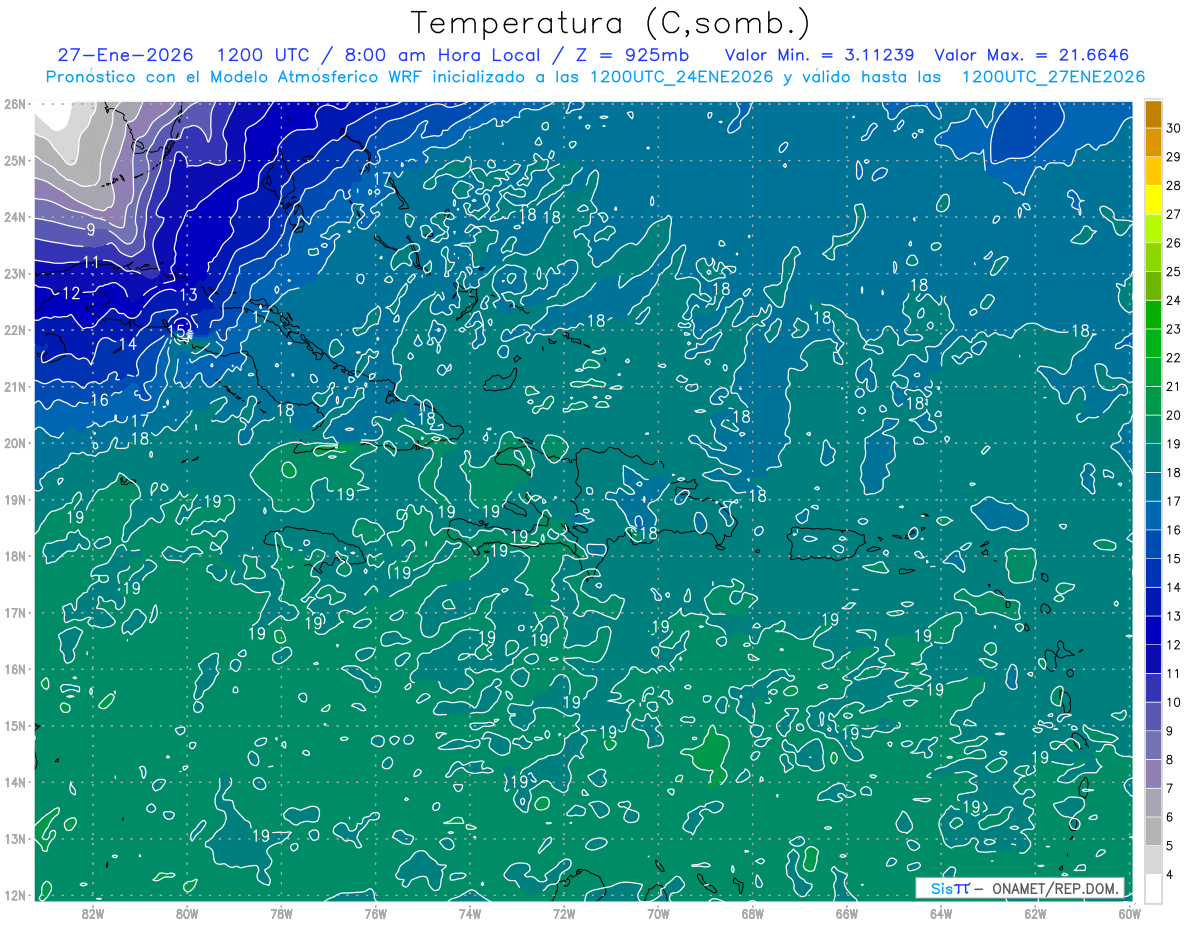Viewport: 1200px width, 927px height.
Task: Click the '68W' longitude label
Action: point(752,913)
